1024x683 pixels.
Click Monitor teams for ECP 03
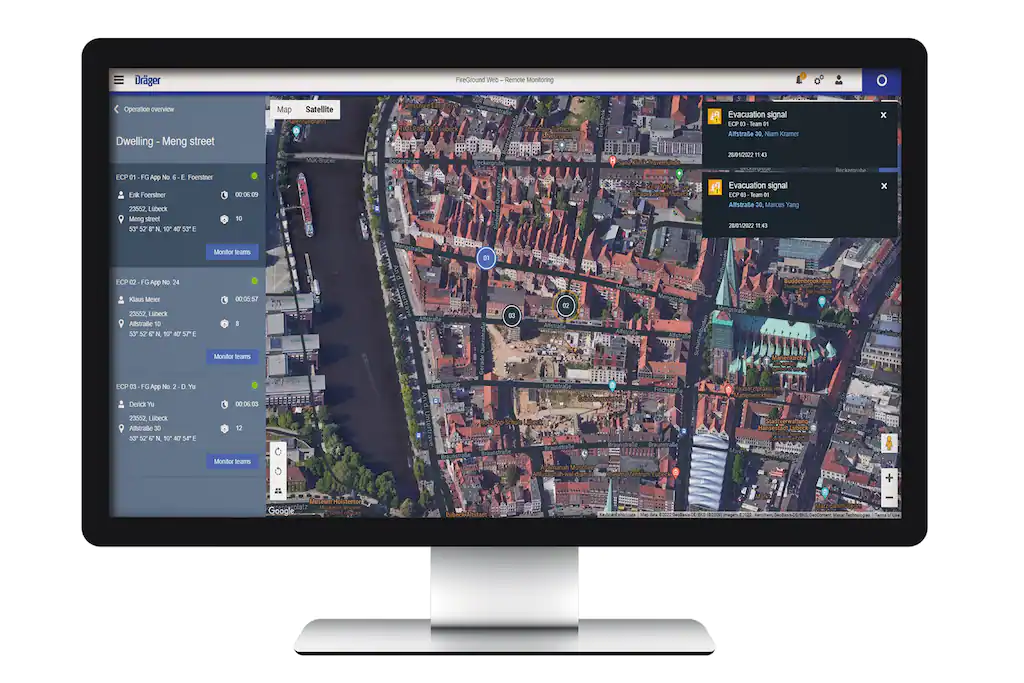click(232, 461)
